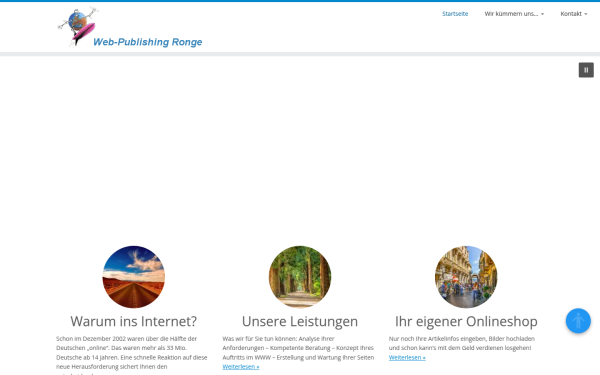
Task: Click paragraph starting 'Schon im Dezember 2002'
Action: (132, 355)
